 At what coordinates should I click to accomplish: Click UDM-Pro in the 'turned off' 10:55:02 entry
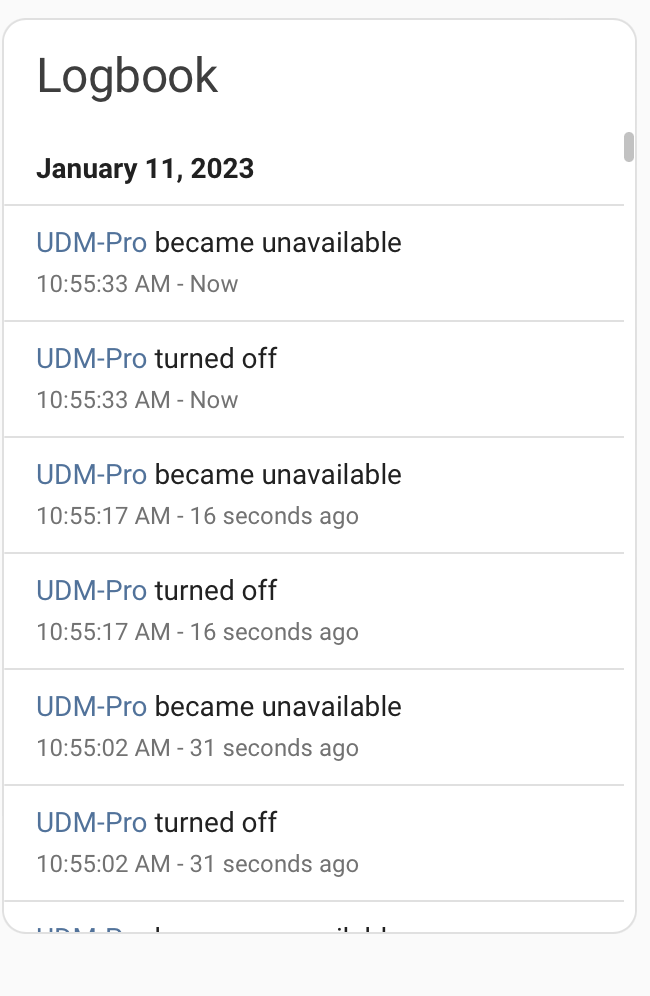point(91,822)
